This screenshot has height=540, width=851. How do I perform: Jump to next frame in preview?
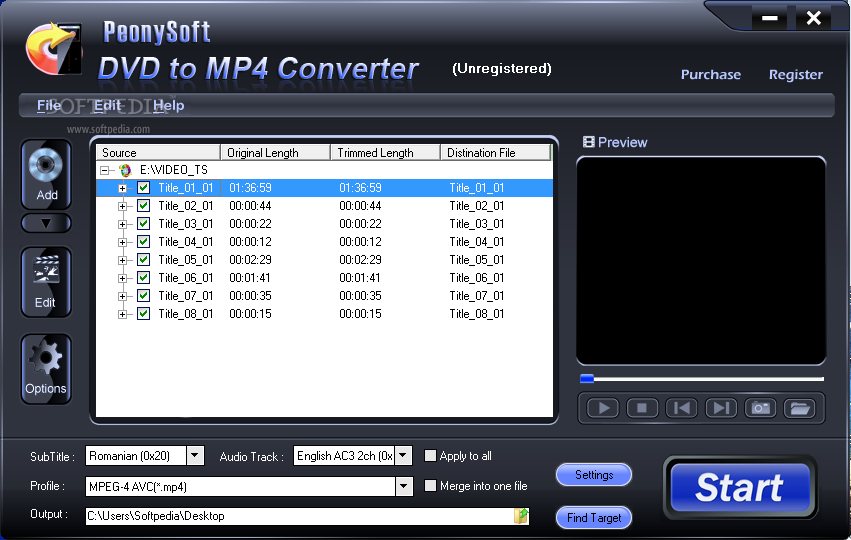721,408
